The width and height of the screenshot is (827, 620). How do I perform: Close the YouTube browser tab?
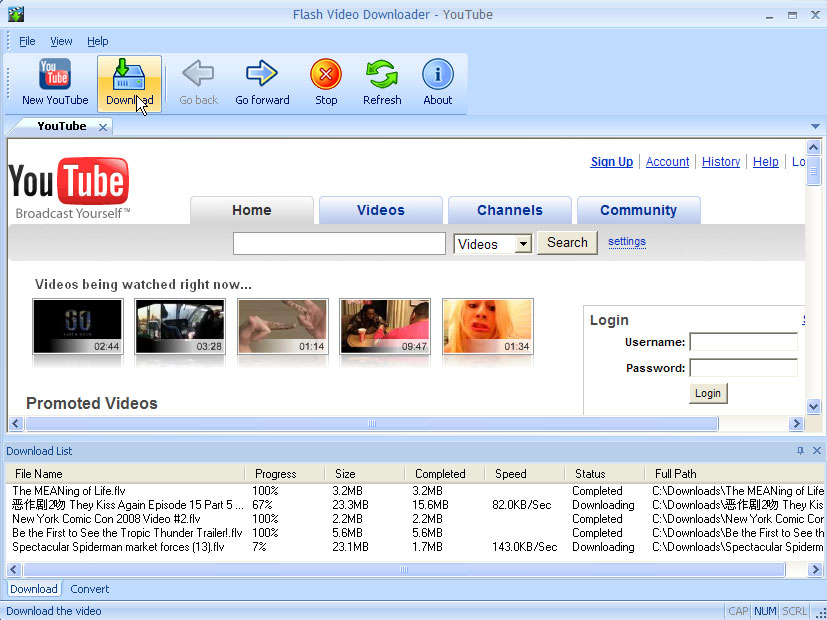pyautogui.click(x=103, y=127)
